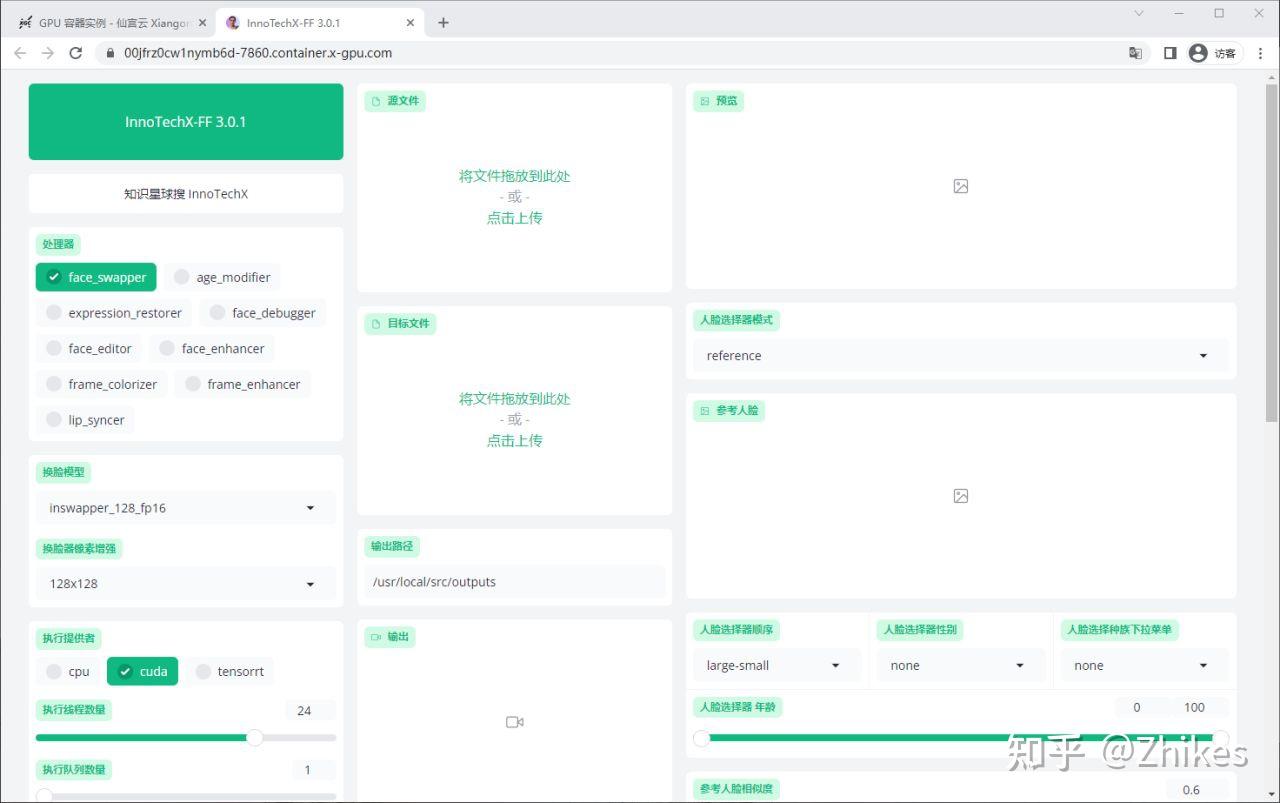The width and height of the screenshot is (1280, 803).
Task: Click the video icon in output panel
Action: [x=514, y=722]
